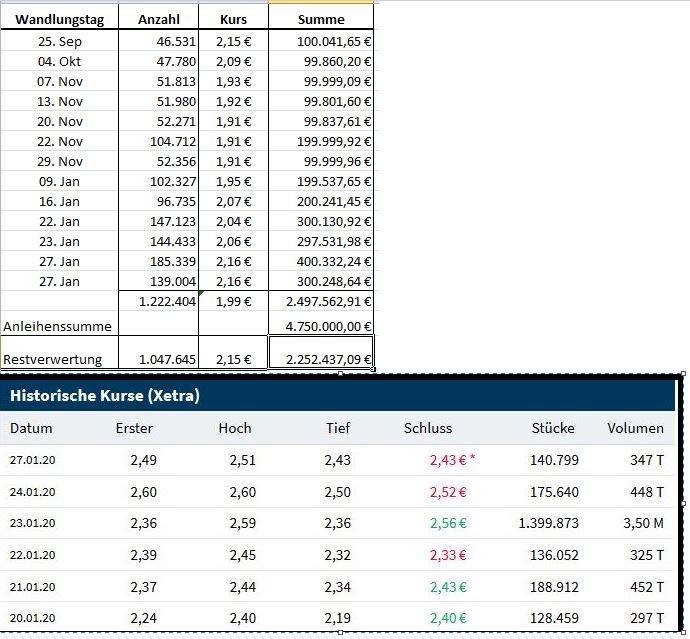This screenshot has height=639, width=690.
Task: Click the 25. Sep date cell
Action: click(59, 42)
